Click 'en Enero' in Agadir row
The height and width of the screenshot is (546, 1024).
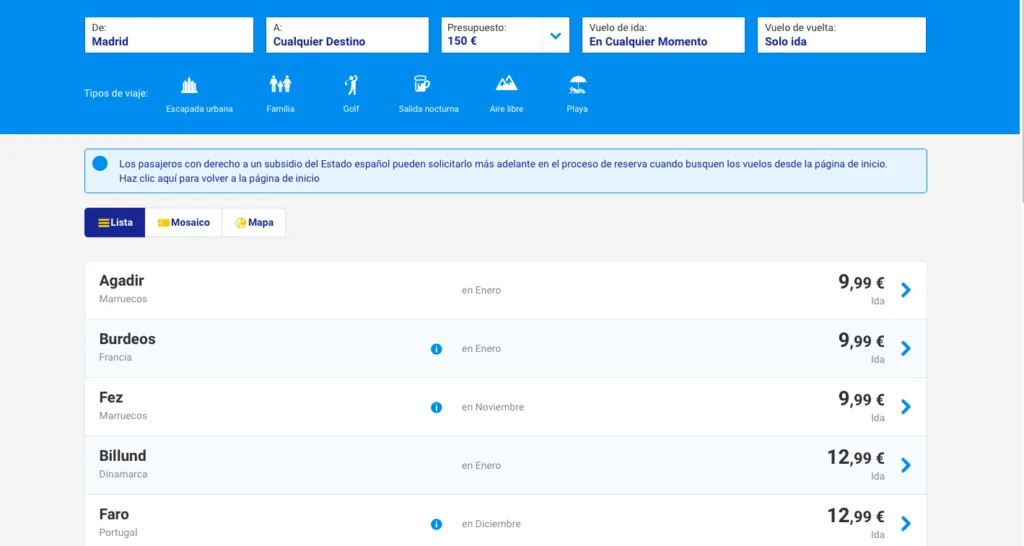(481, 290)
